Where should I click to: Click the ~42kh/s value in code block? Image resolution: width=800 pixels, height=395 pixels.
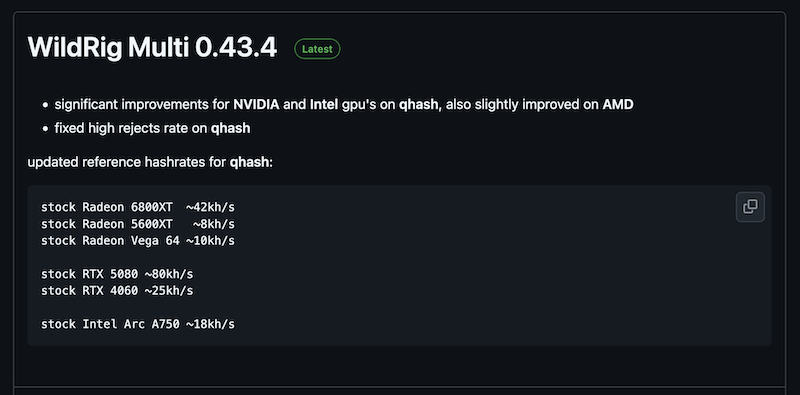coord(210,208)
